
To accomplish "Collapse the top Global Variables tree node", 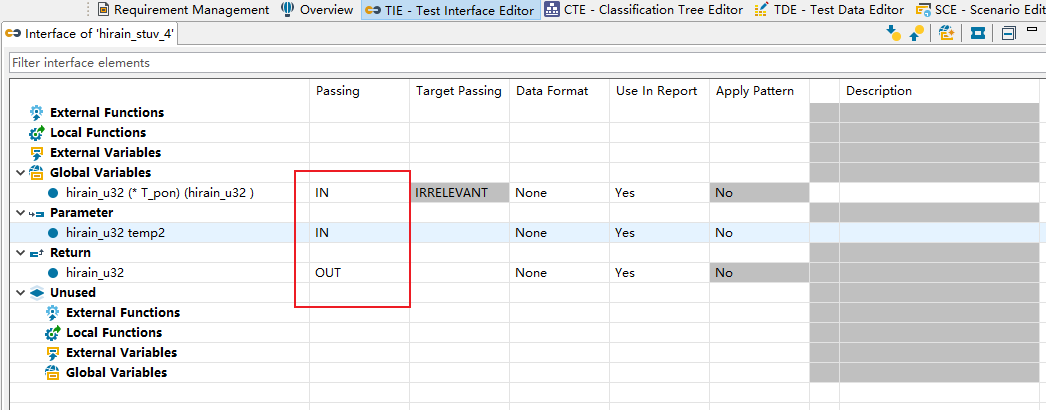I will coord(21,173).
